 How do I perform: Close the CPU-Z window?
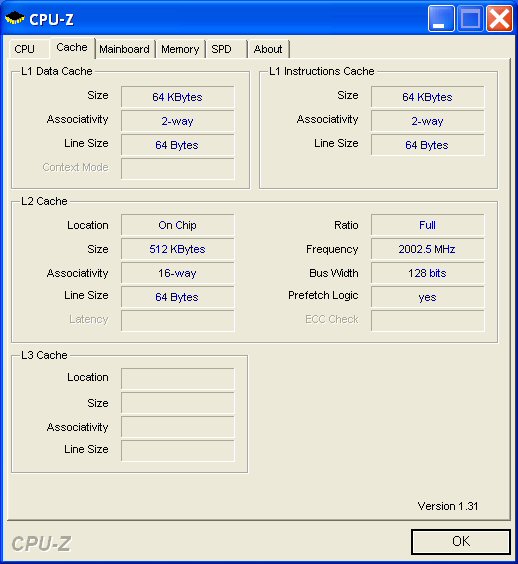pos(499,18)
